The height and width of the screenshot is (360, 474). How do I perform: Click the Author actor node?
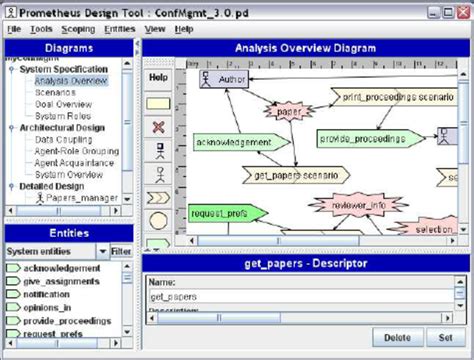[224, 79]
